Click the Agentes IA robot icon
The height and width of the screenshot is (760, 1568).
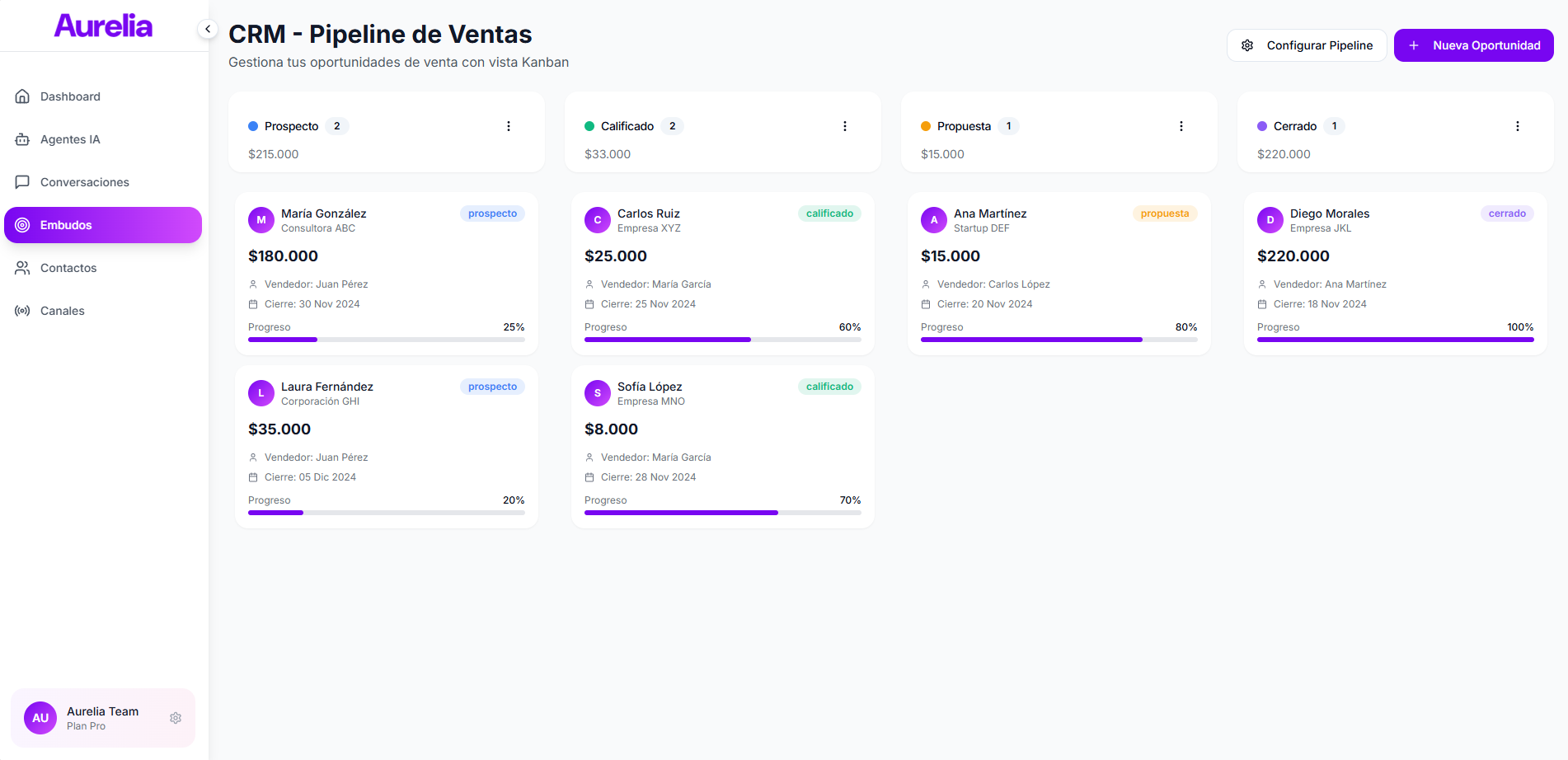tap(22, 139)
